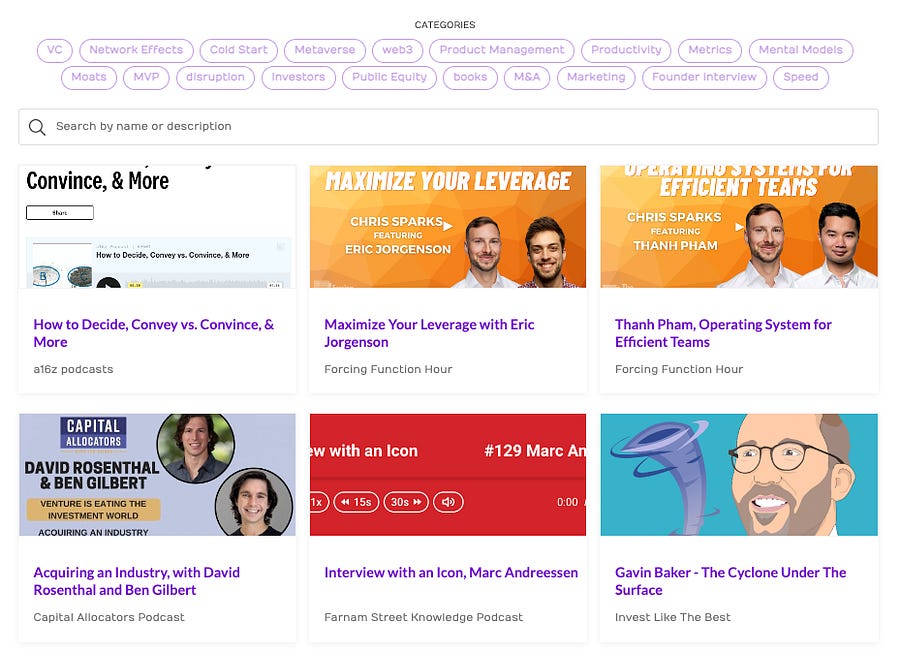Click Forcing Function Hour under Eric Jorgenson

(388, 369)
